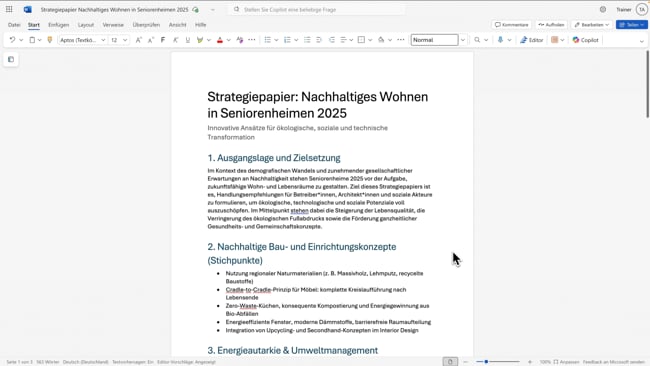Adjust the zoom slider handle
The height and width of the screenshot is (366, 650).
coord(486,362)
